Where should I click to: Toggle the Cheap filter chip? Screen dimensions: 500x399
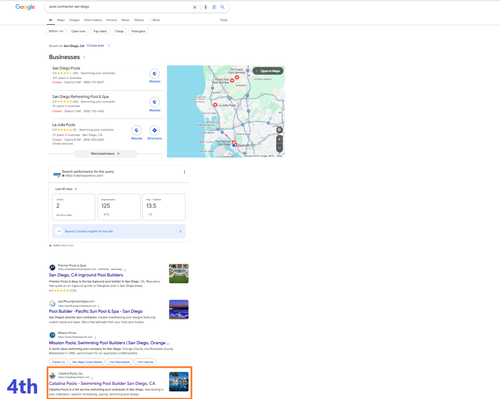119,31
